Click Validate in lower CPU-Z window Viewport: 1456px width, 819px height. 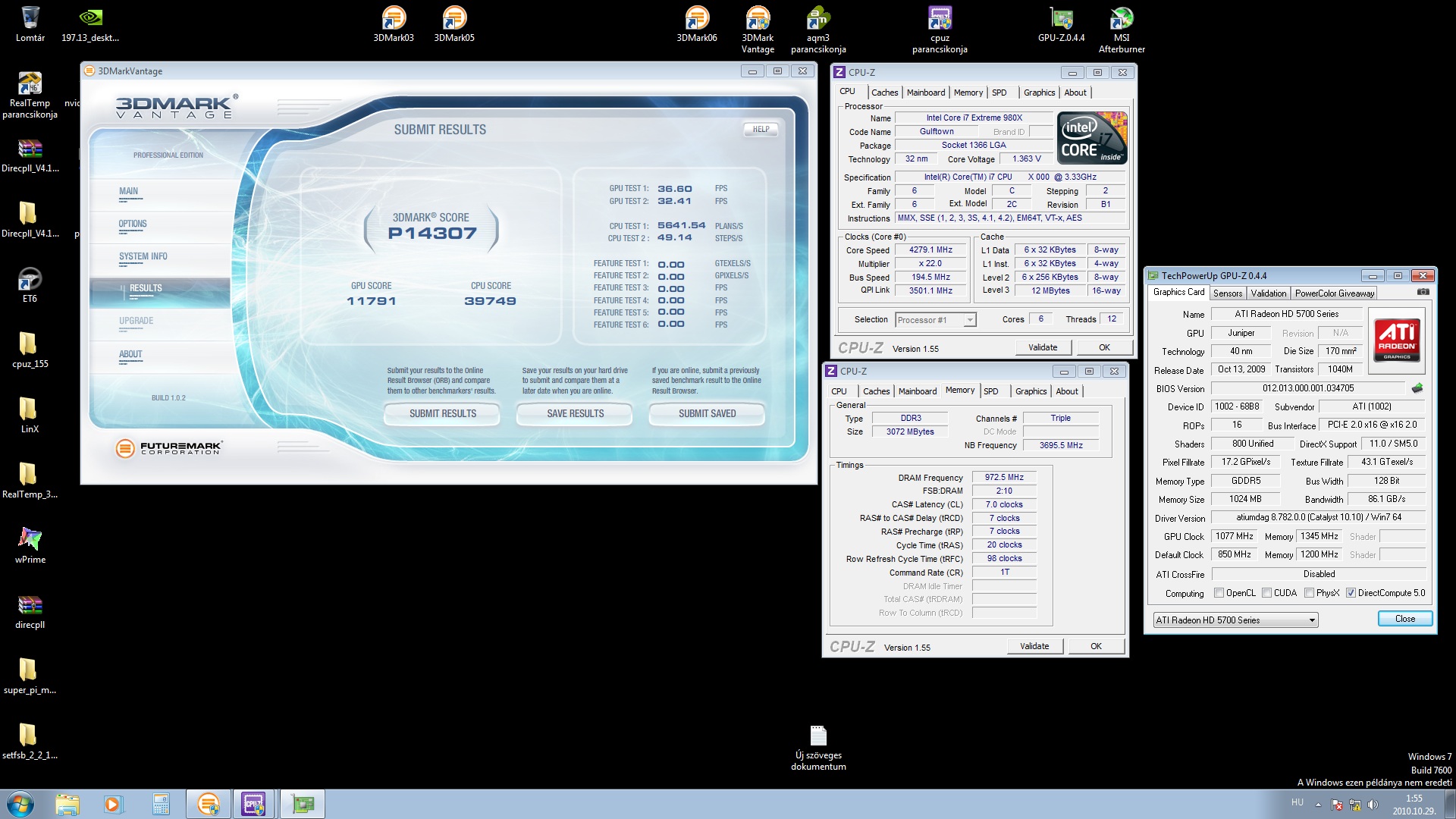pyautogui.click(x=1034, y=646)
